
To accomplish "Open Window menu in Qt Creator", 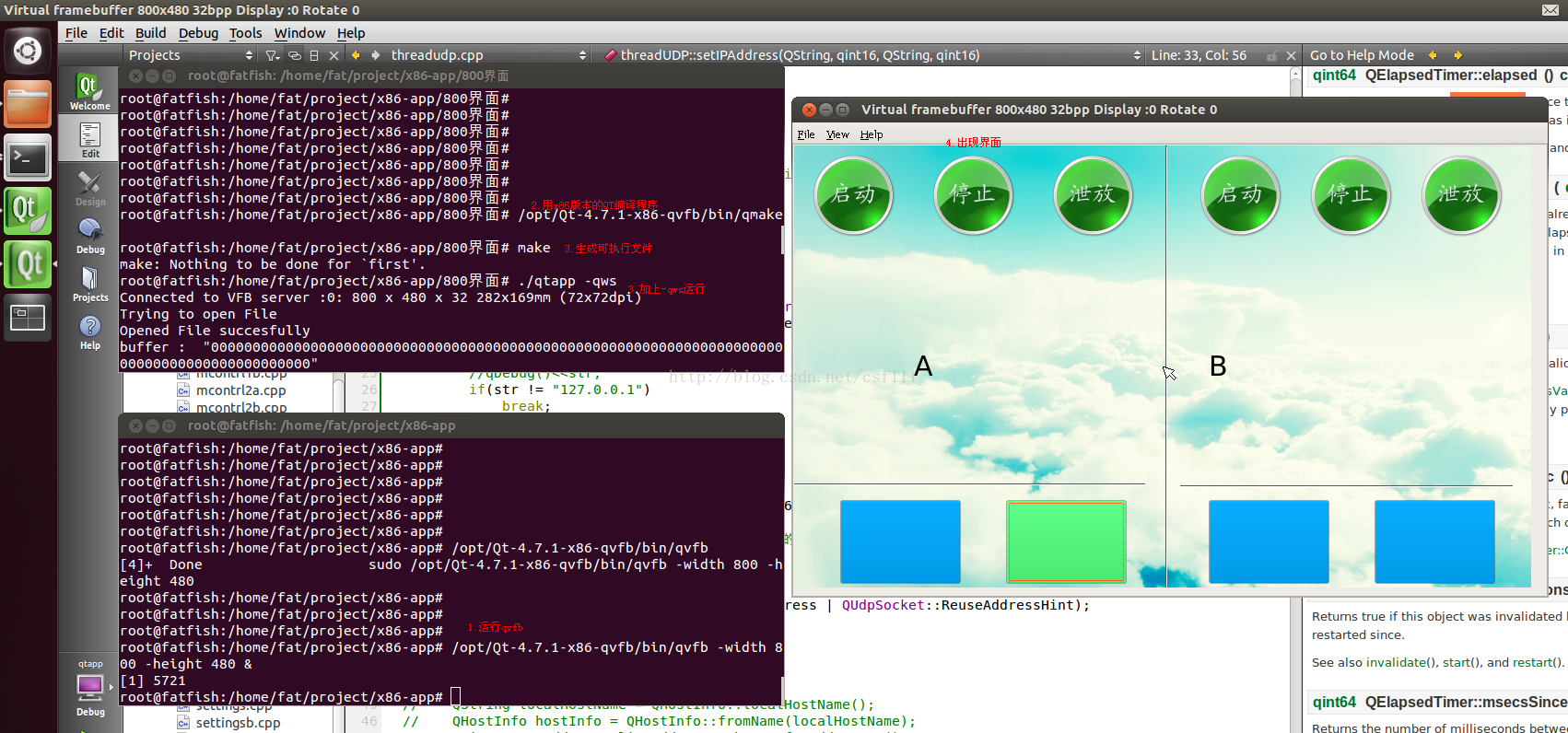I will [299, 33].
